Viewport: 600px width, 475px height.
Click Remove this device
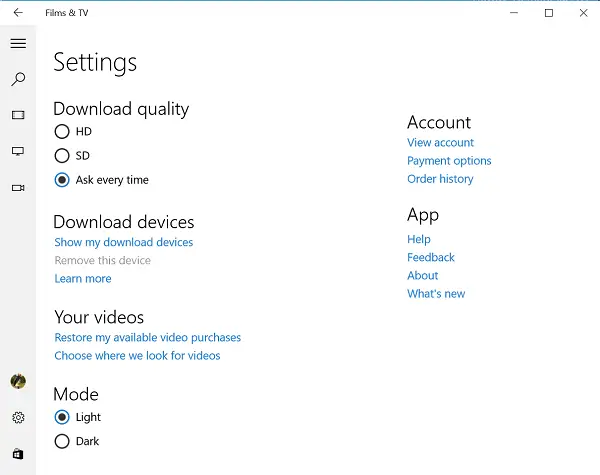tap(103, 261)
